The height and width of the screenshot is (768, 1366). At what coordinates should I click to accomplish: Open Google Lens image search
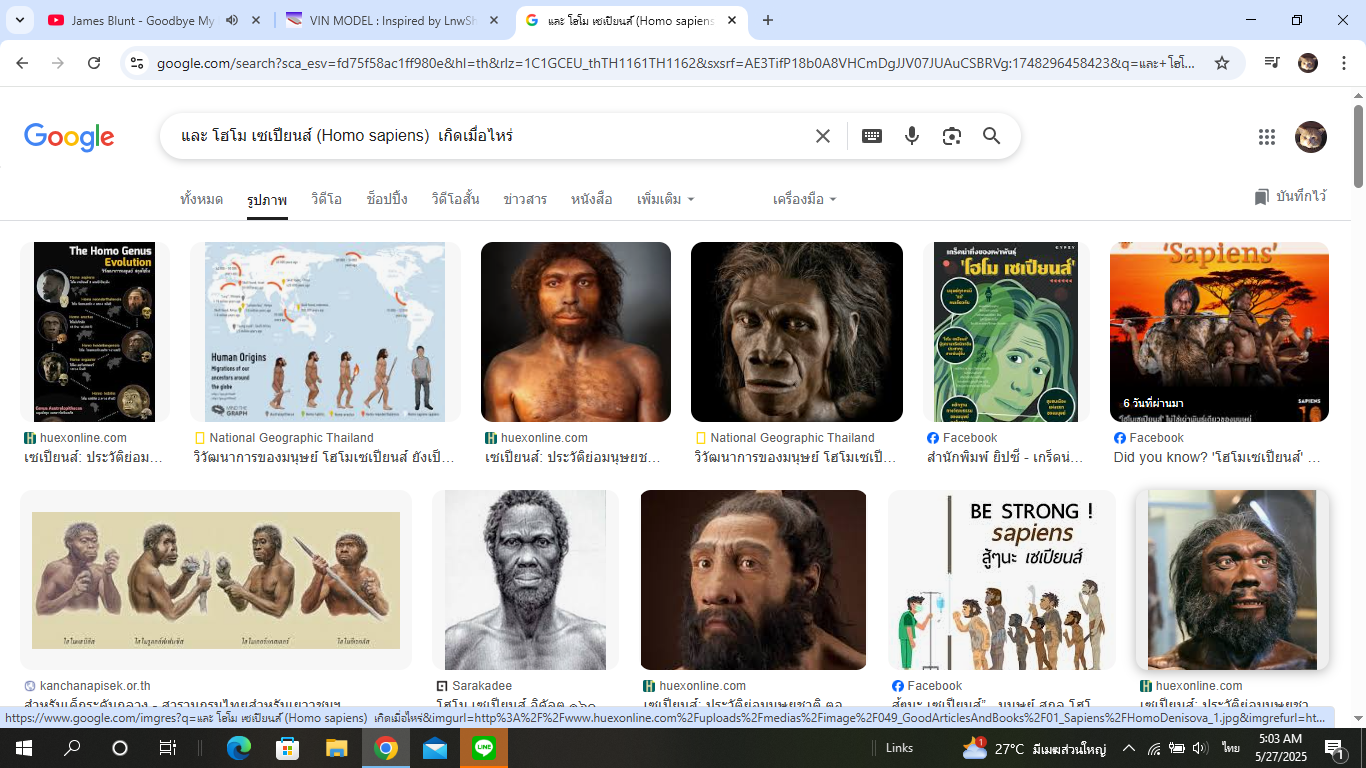coord(951,136)
